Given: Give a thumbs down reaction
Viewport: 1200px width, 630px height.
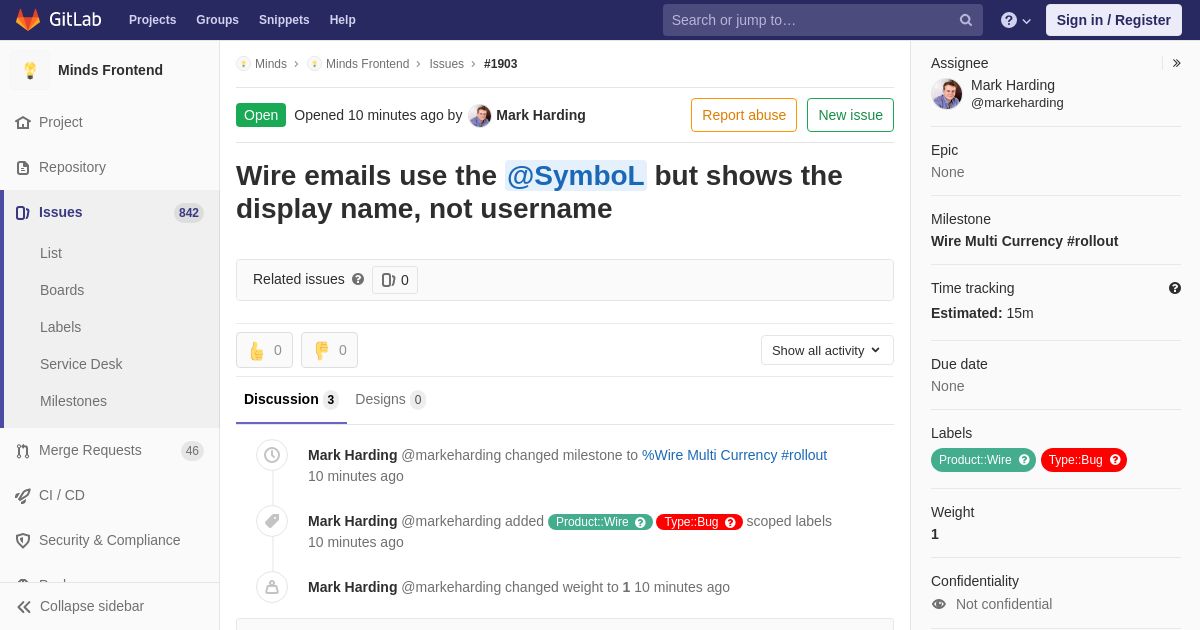Looking at the screenshot, I should (x=329, y=350).
